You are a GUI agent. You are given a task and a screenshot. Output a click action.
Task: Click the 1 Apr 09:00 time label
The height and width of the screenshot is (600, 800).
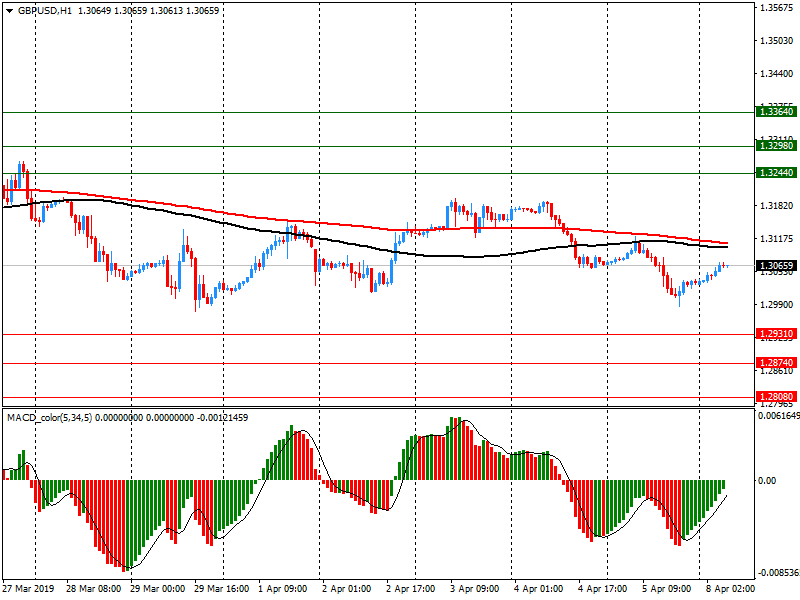pyautogui.click(x=284, y=590)
